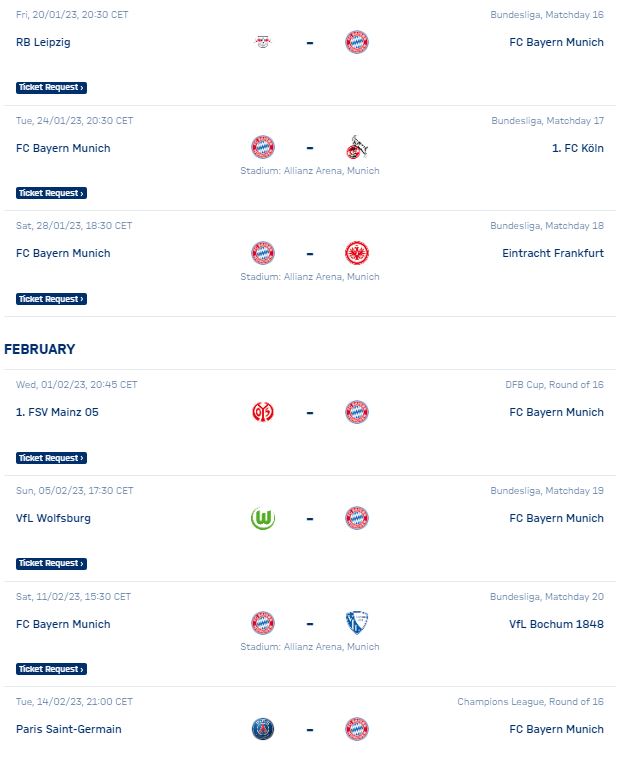Request tickets for VfL Wolfsburg match
633x767 pixels.
point(51,564)
